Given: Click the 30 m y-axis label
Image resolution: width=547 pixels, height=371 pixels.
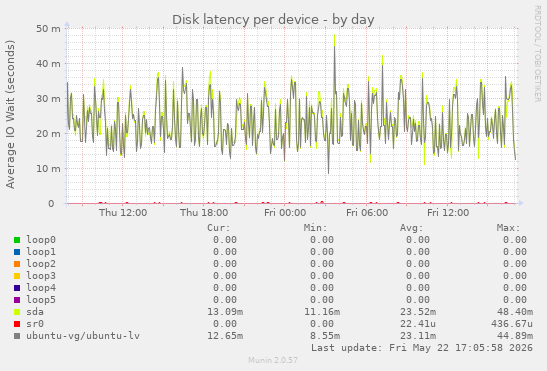Looking at the screenshot, I should coord(48,98).
